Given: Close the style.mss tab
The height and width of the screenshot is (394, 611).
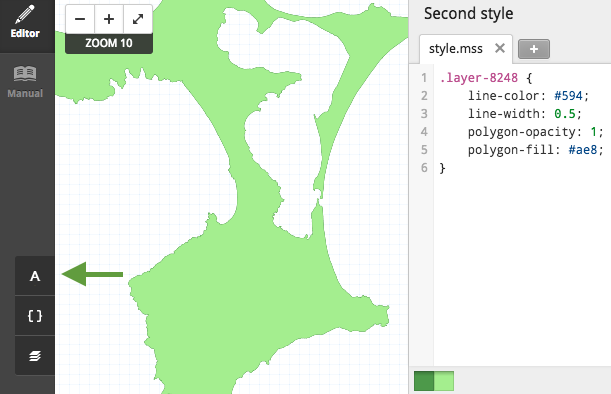Looking at the screenshot, I should (x=500, y=48).
